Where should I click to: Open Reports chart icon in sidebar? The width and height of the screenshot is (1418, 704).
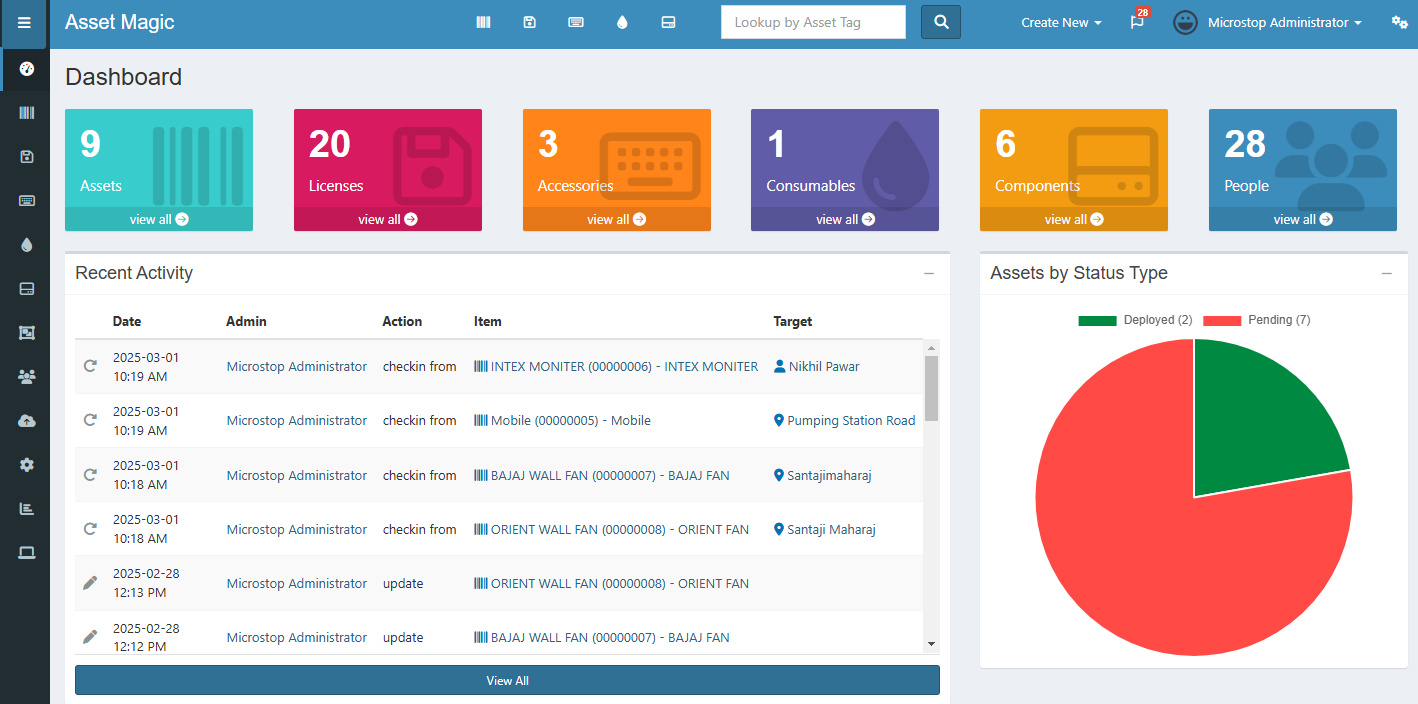click(27, 509)
